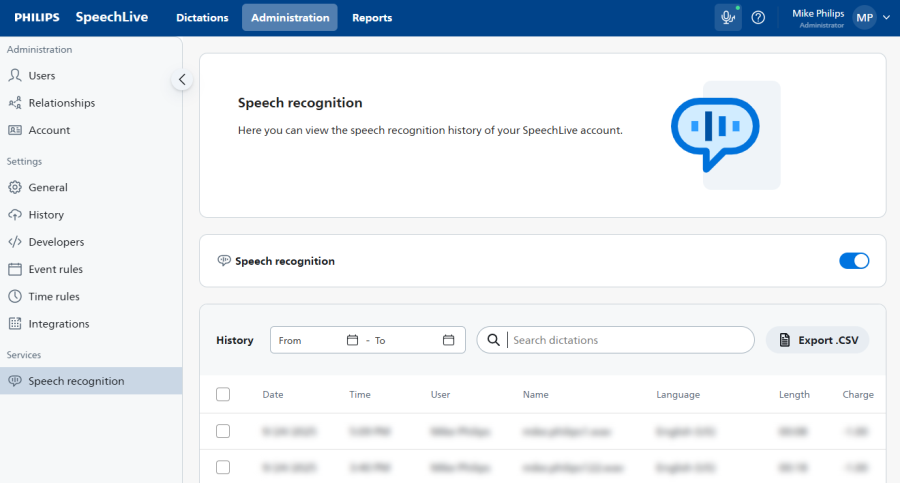900x483 pixels.
Task: Open the To date calendar icon
Action: tap(448, 340)
